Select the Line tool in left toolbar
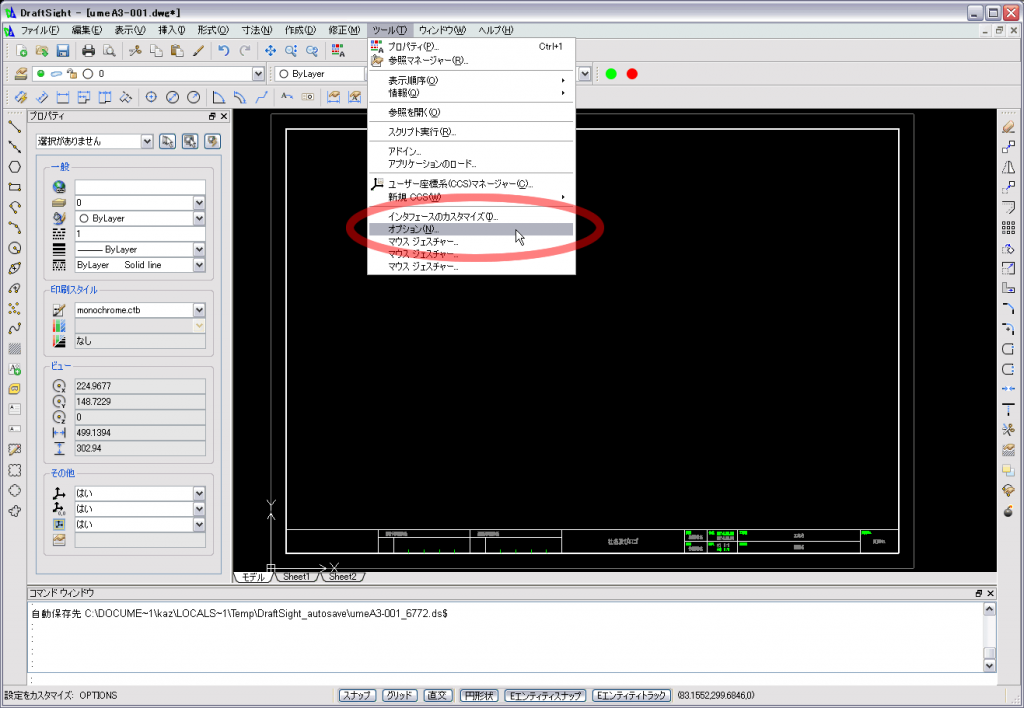Image resolution: width=1024 pixels, height=708 pixels. (x=14, y=126)
